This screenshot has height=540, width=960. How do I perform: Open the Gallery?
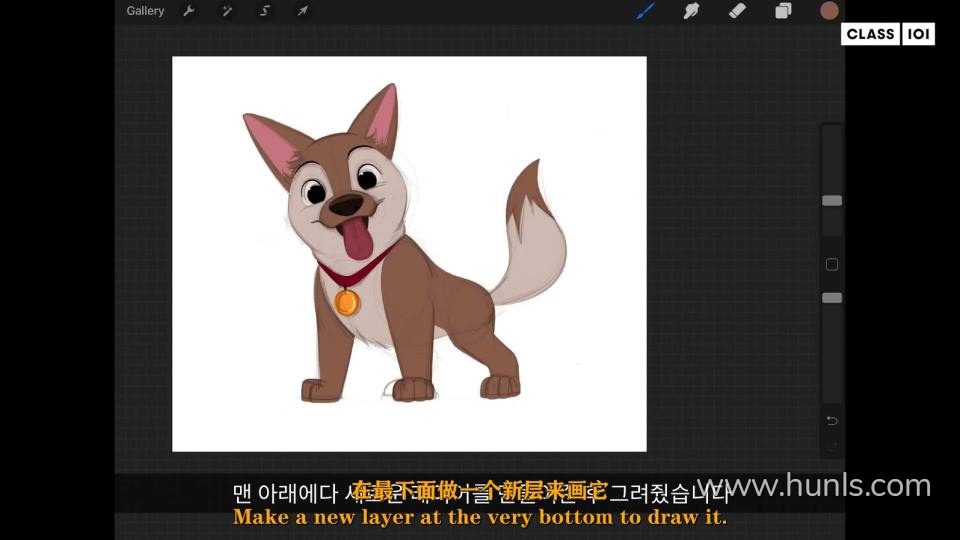pyautogui.click(x=145, y=11)
